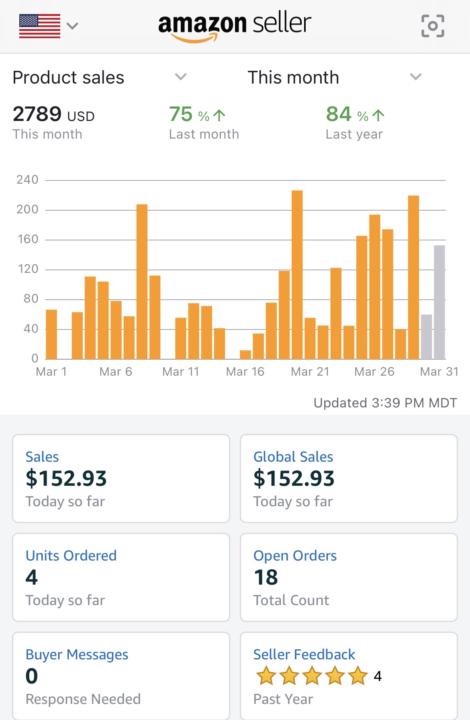Open the Seller Feedback card
Image resolution: width=470 pixels, height=720 pixels.
coord(349,676)
